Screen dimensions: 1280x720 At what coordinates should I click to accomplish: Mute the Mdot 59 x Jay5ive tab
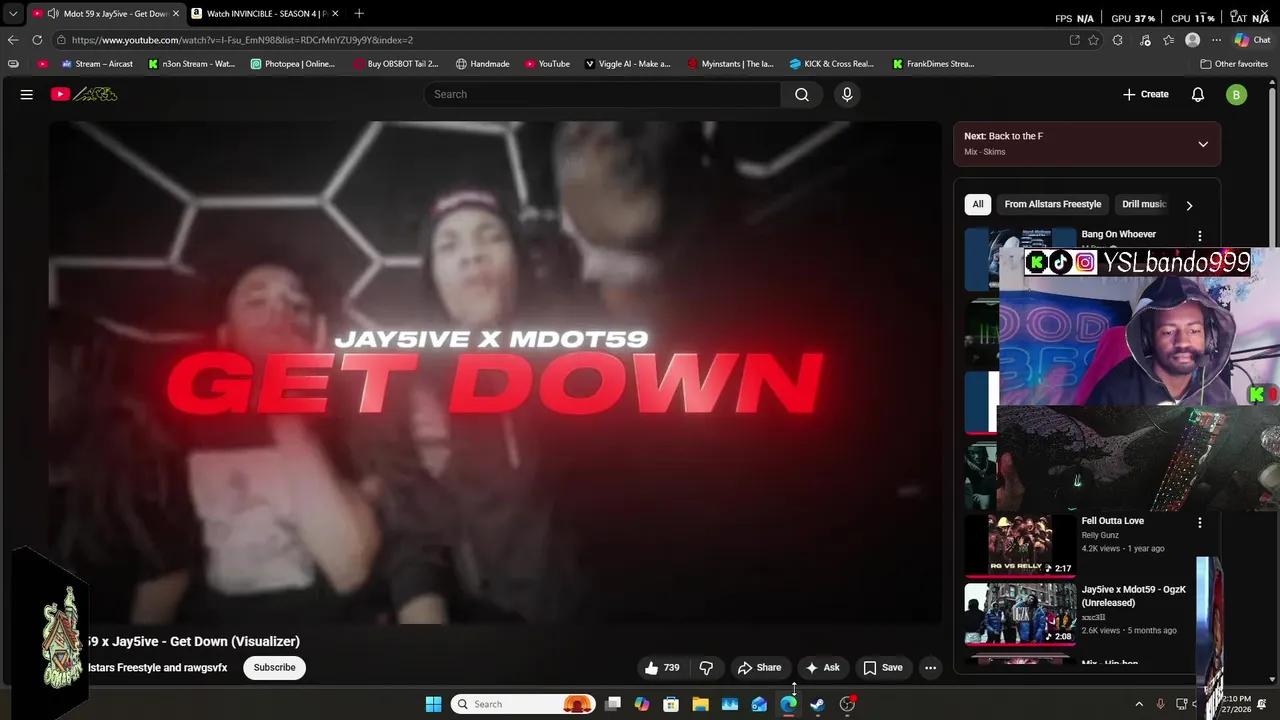[x=52, y=14]
